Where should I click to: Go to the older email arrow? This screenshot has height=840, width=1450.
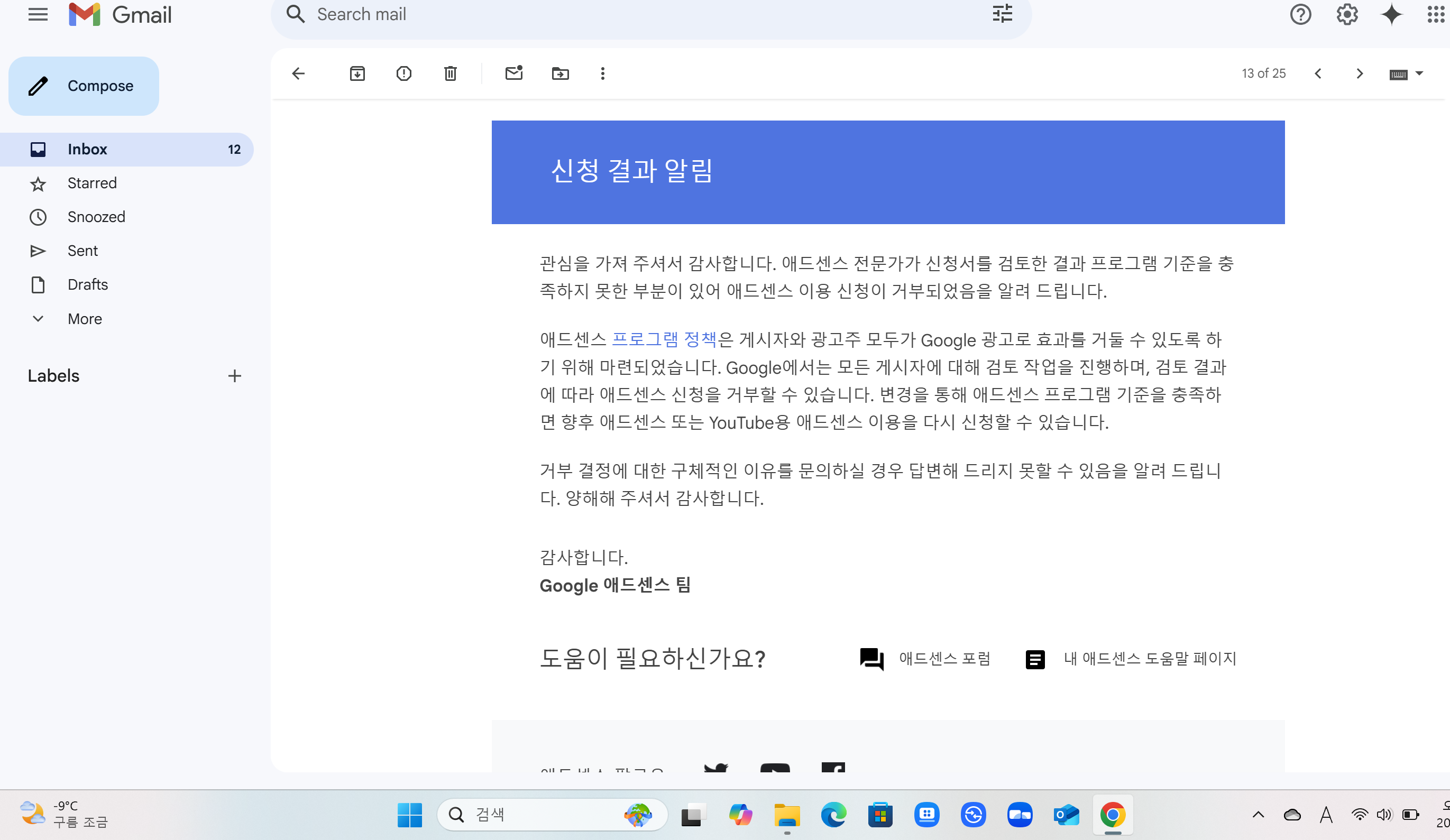(x=1360, y=73)
